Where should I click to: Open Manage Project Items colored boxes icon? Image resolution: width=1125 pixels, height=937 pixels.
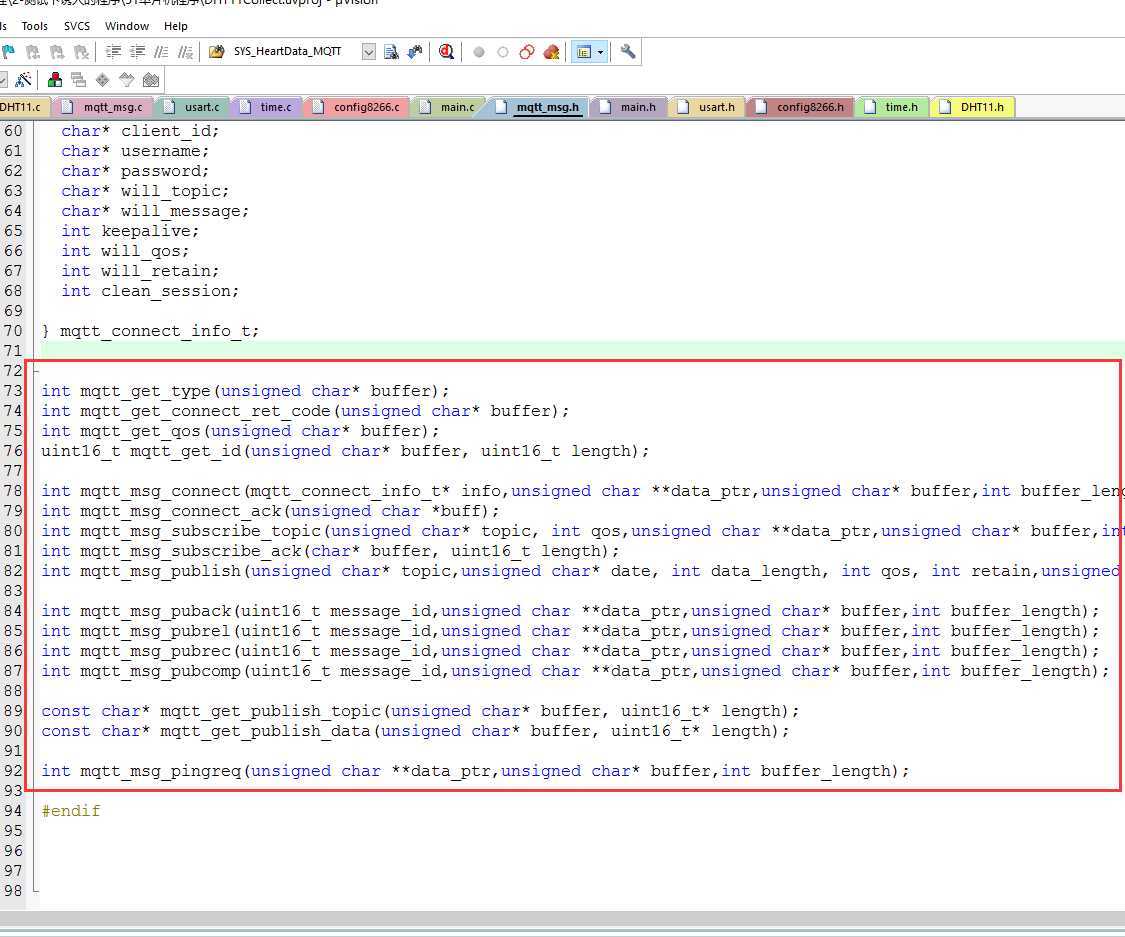tap(55, 80)
